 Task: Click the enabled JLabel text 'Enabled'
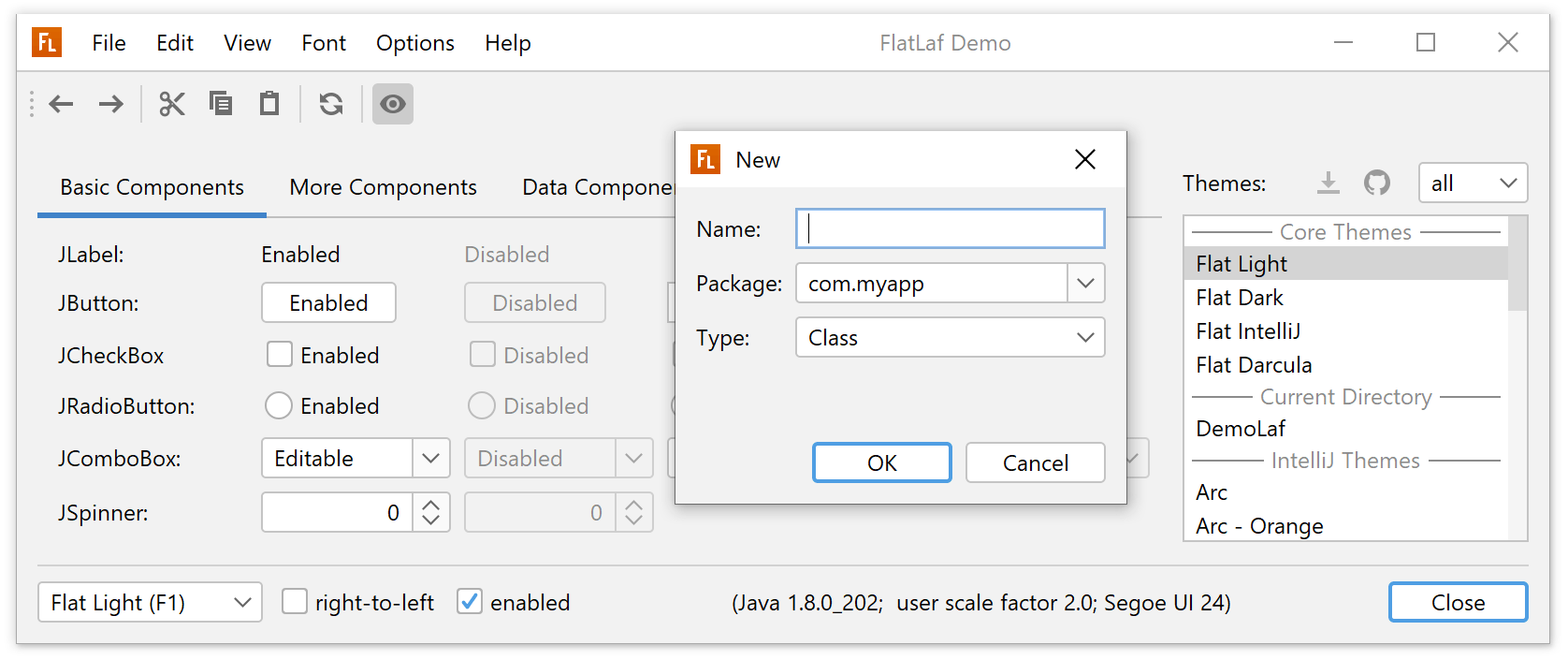[x=300, y=254]
